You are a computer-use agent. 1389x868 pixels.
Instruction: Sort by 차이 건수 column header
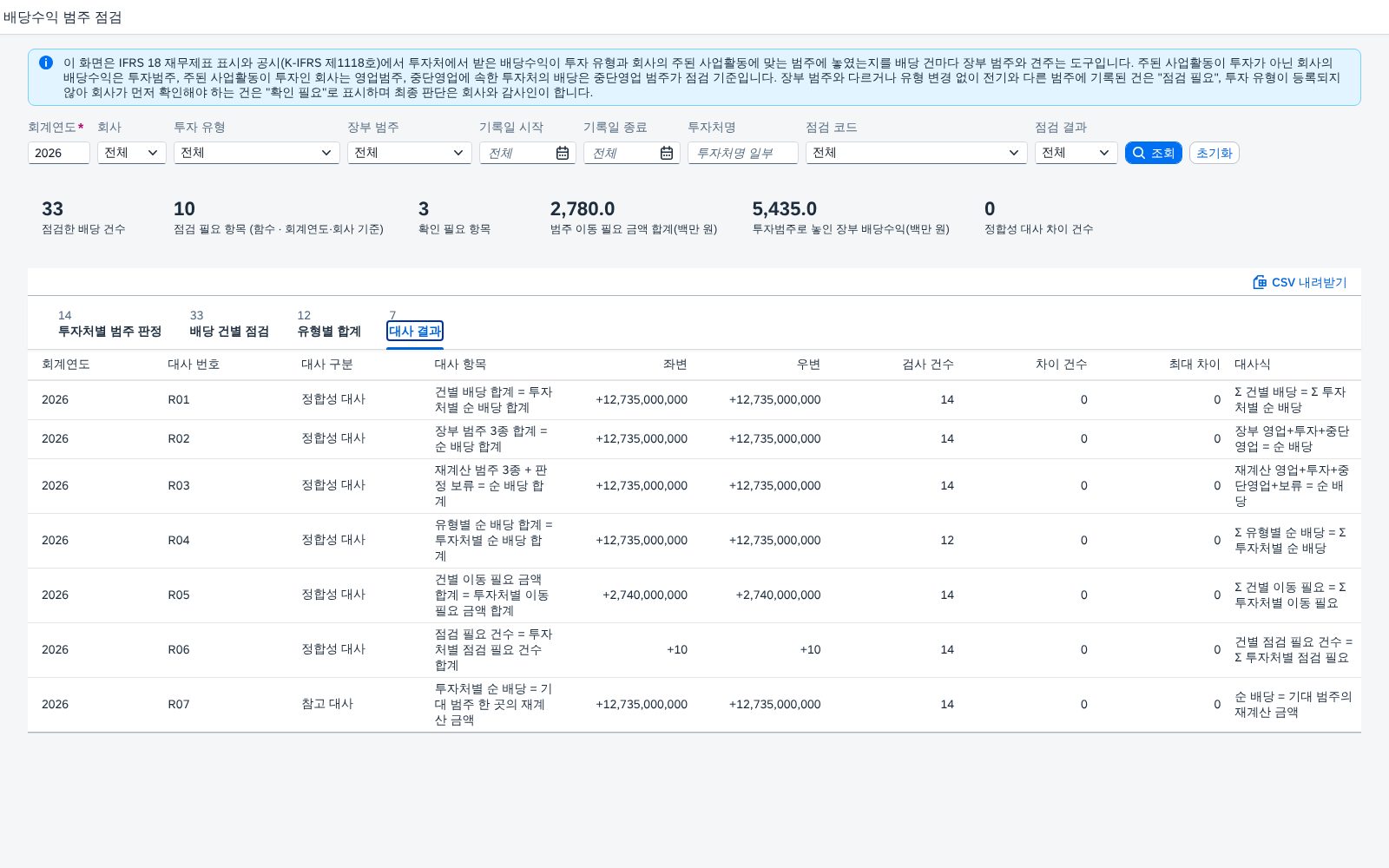click(x=1061, y=365)
